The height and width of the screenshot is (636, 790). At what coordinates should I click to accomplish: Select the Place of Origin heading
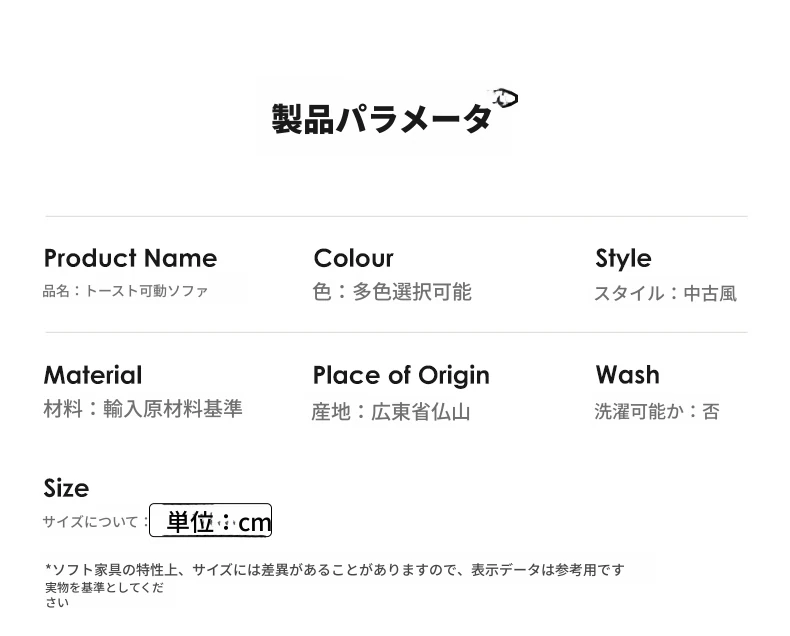(401, 375)
